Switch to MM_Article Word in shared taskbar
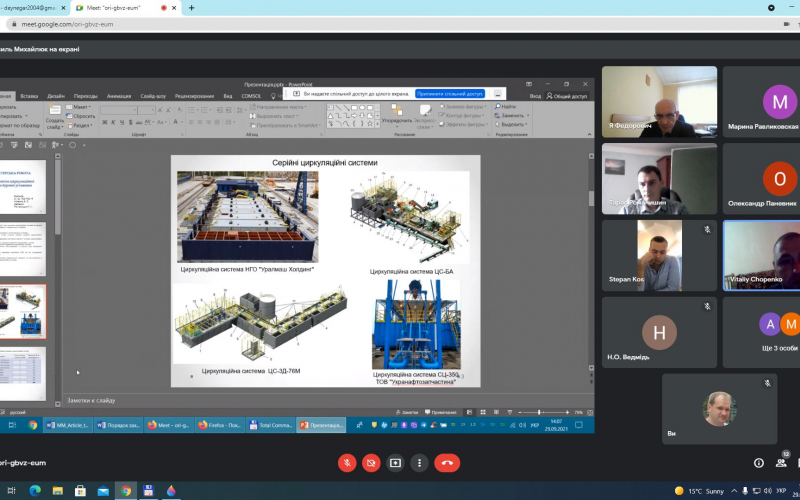The image size is (800, 500). pyautogui.click(x=67, y=425)
